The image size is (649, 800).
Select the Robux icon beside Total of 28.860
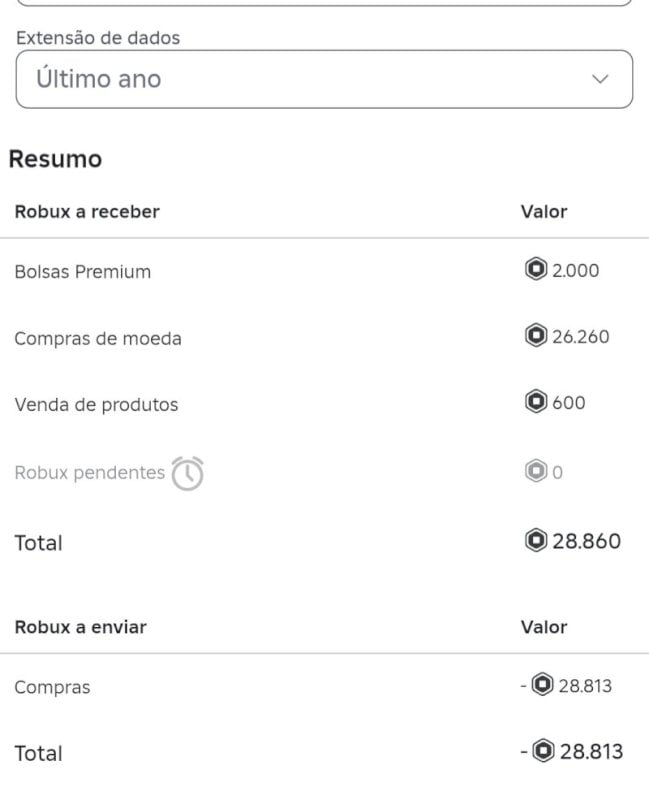point(535,541)
